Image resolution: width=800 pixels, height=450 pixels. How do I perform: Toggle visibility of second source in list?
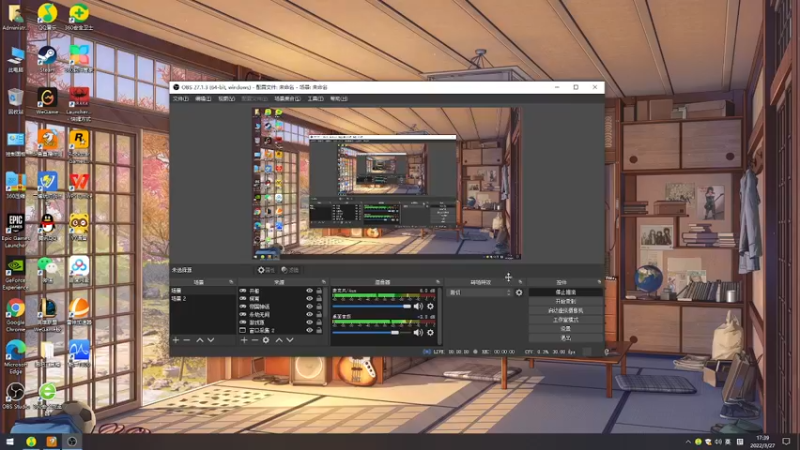click(x=309, y=298)
